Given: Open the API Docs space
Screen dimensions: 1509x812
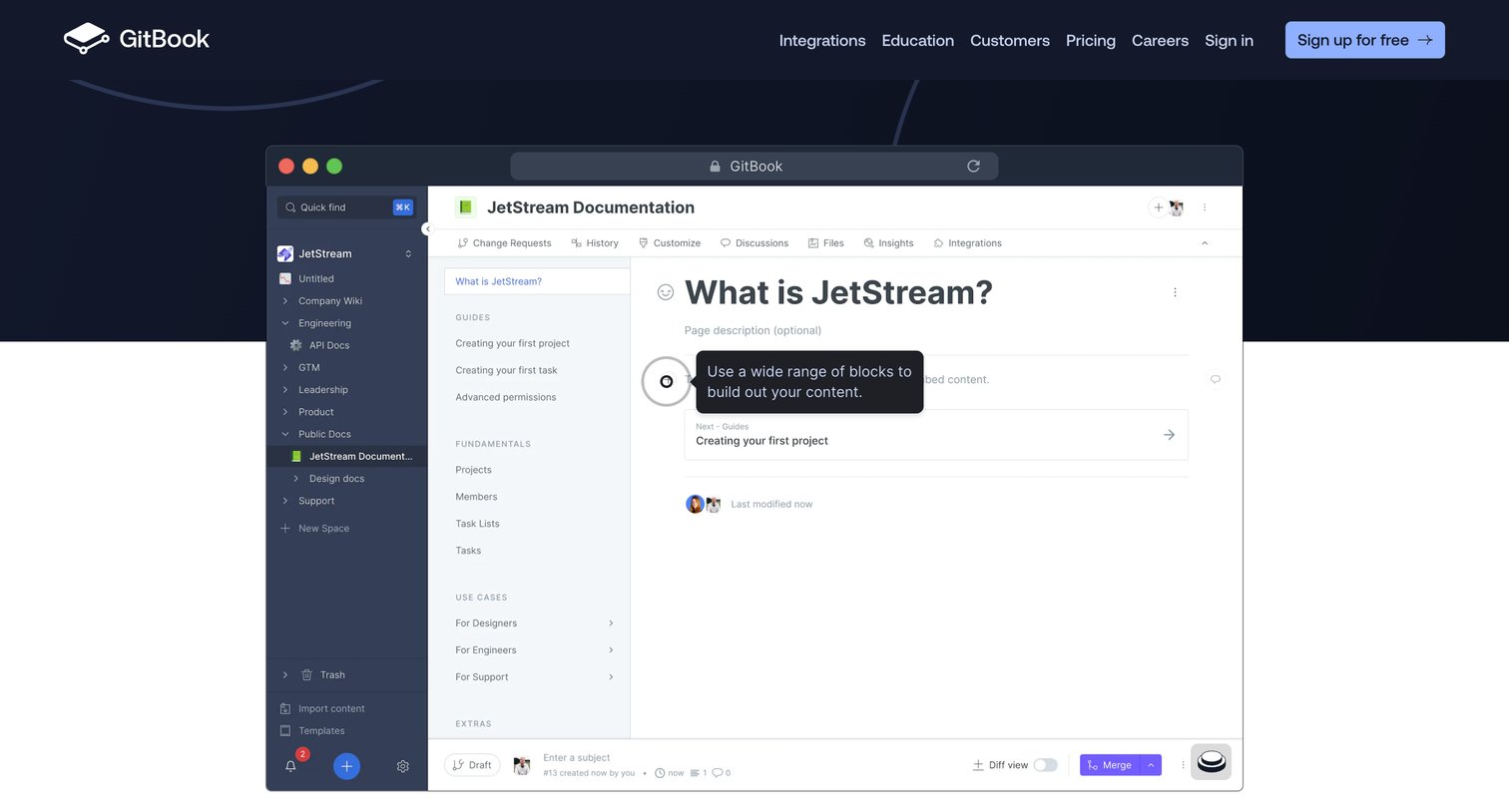Looking at the screenshot, I should (329, 345).
